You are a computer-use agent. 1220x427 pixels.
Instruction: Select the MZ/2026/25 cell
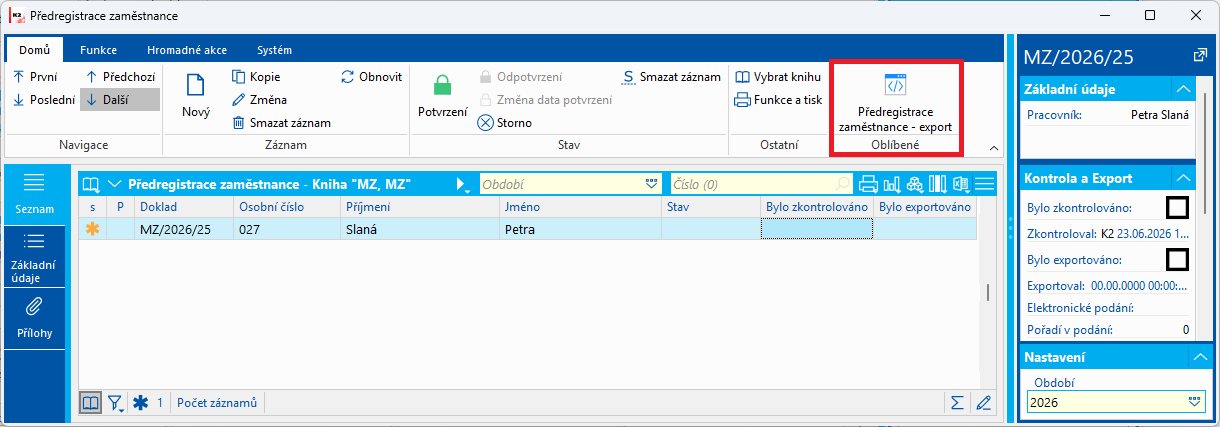(x=184, y=229)
